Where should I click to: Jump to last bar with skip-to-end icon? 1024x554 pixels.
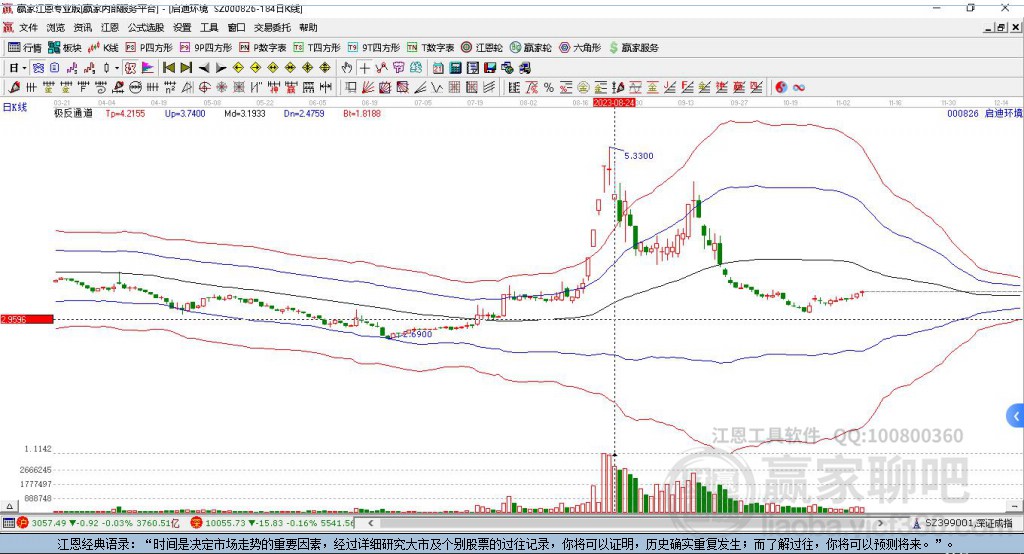pyautogui.click(x=186, y=68)
